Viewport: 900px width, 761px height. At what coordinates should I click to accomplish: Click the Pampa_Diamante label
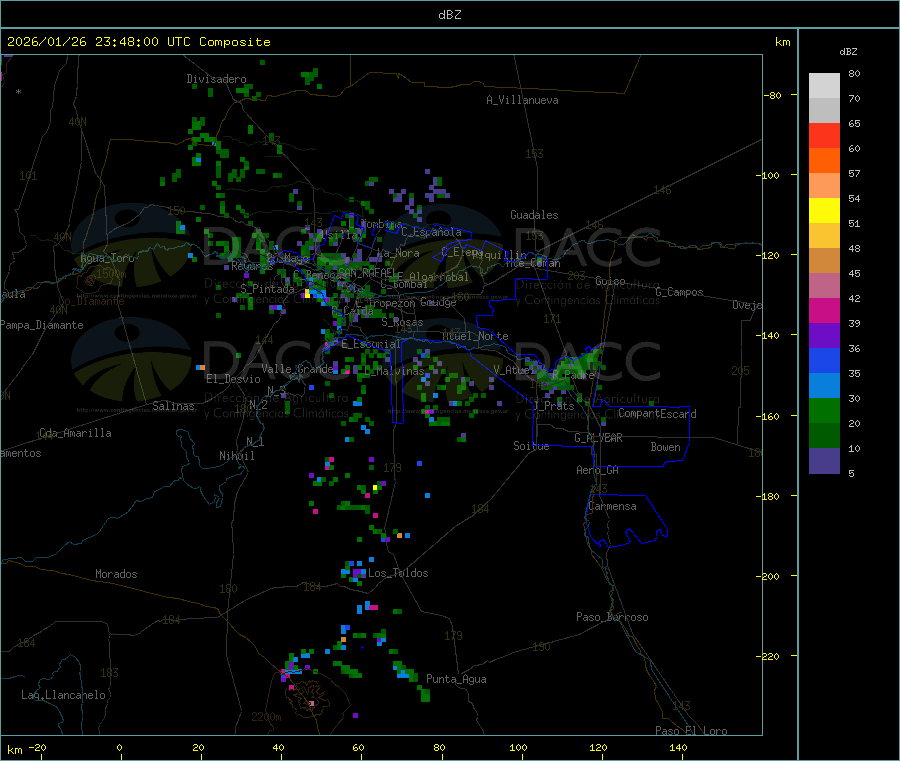42,325
